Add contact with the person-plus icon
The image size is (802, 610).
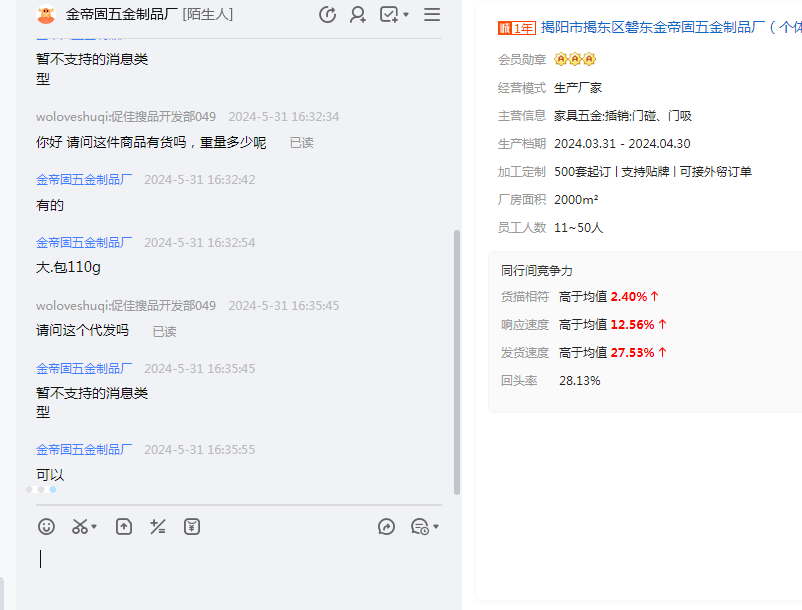357,15
